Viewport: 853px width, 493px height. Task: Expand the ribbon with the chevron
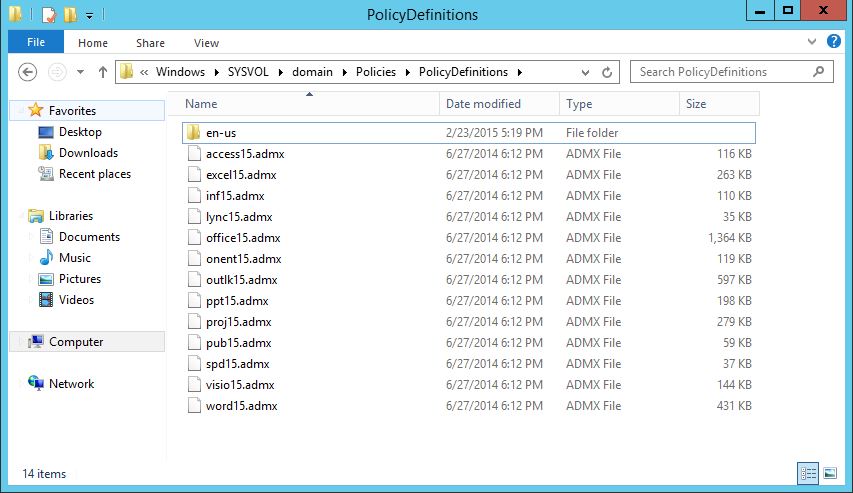[x=812, y=41]
